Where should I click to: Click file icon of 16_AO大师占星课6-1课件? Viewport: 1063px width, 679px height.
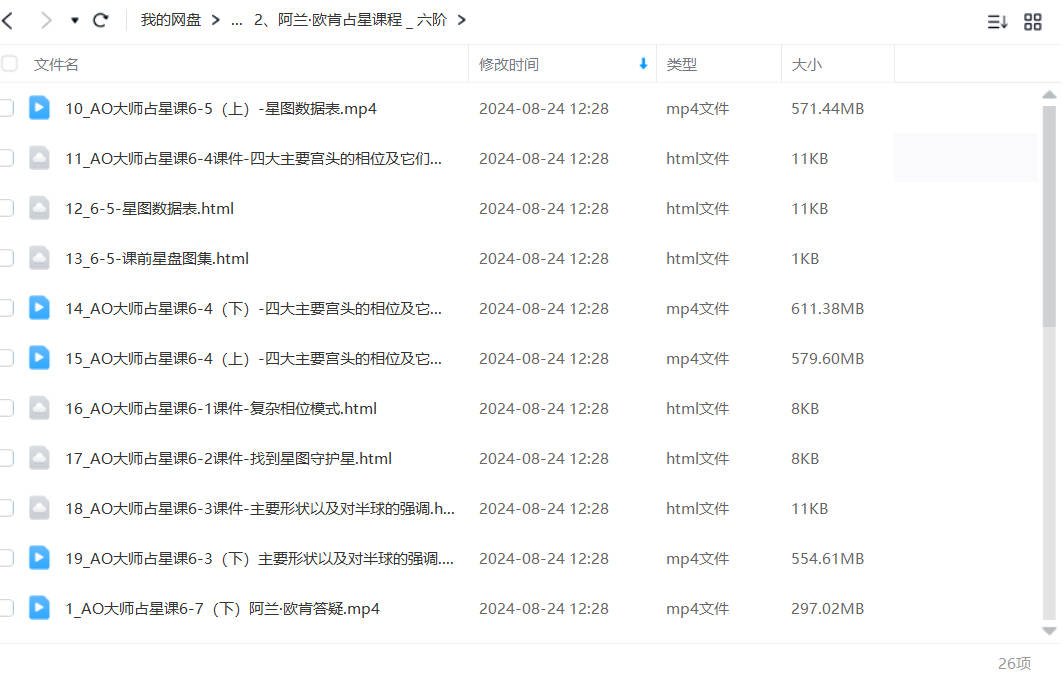pyautogui.click(x=39, y=408)
